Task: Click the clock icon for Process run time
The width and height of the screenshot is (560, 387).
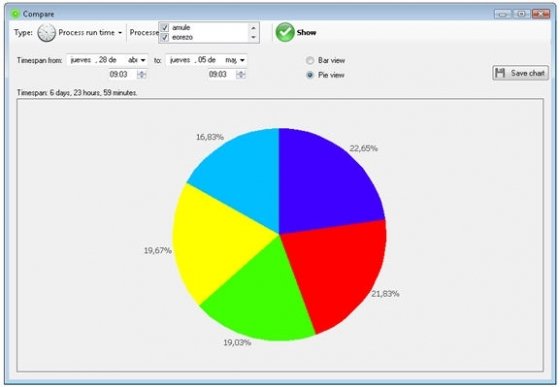Action: (x=46, y=33)
